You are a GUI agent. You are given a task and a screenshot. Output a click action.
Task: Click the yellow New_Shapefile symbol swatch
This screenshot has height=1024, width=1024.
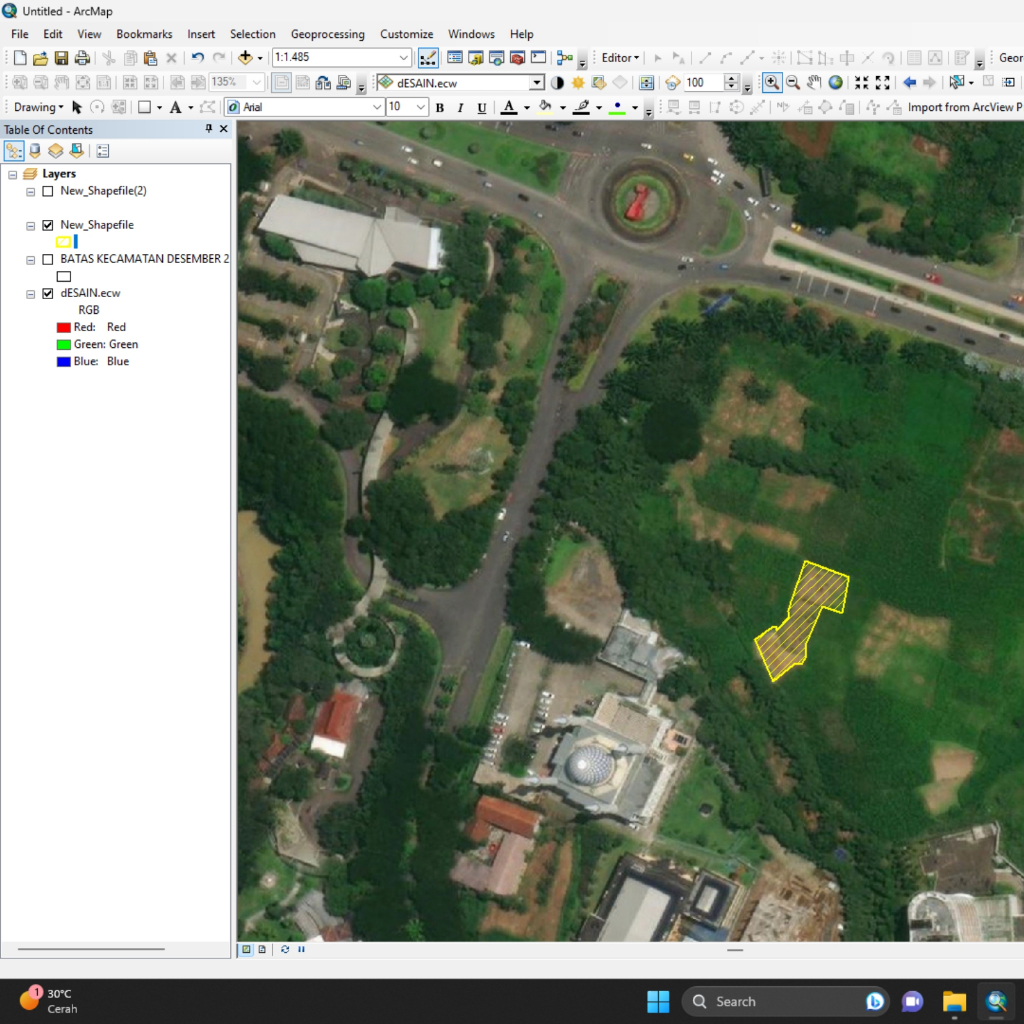64,242
